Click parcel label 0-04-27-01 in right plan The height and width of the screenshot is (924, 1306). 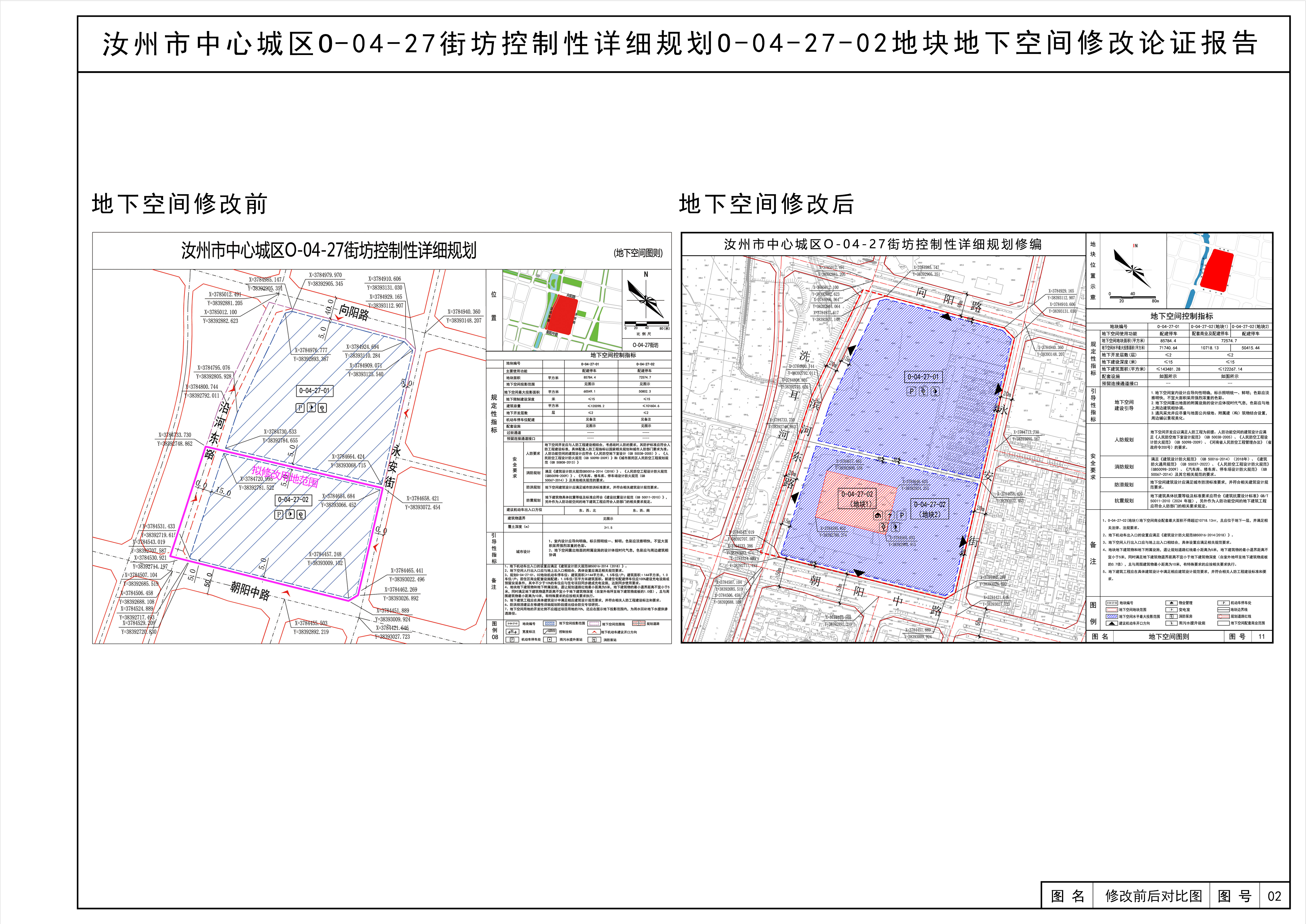click(923, 377)
